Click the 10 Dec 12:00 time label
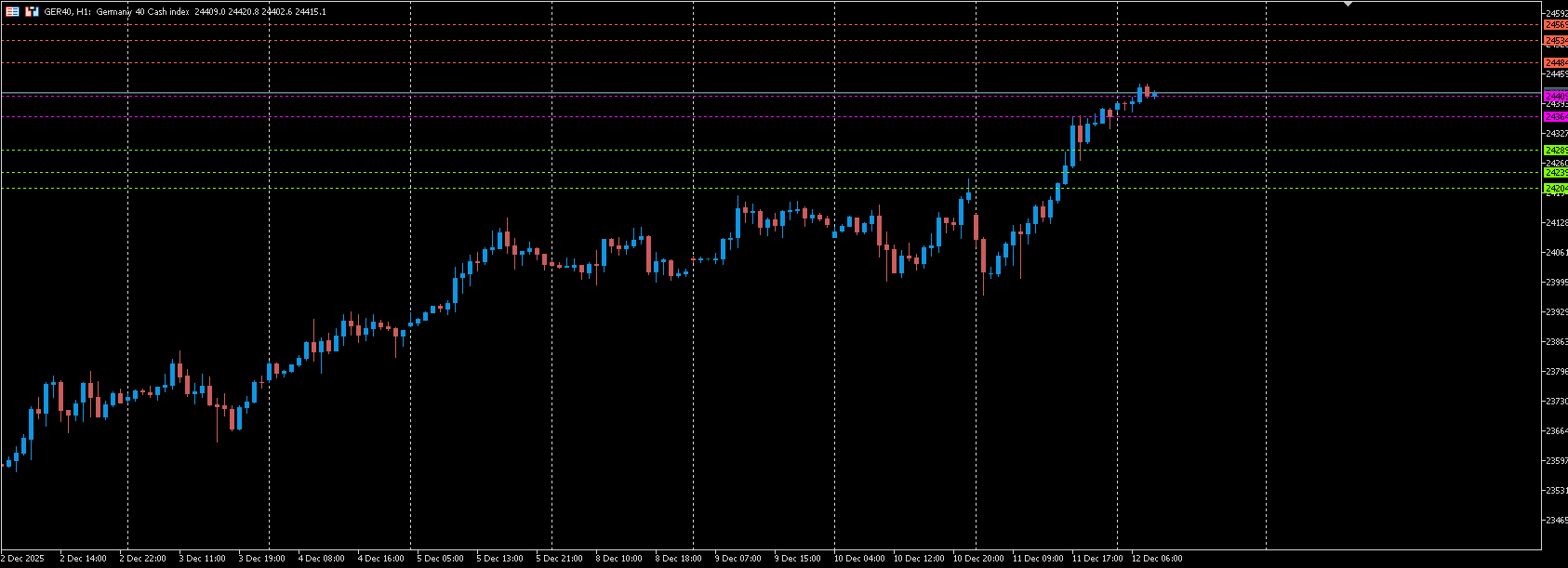 [x=919, y=559]
